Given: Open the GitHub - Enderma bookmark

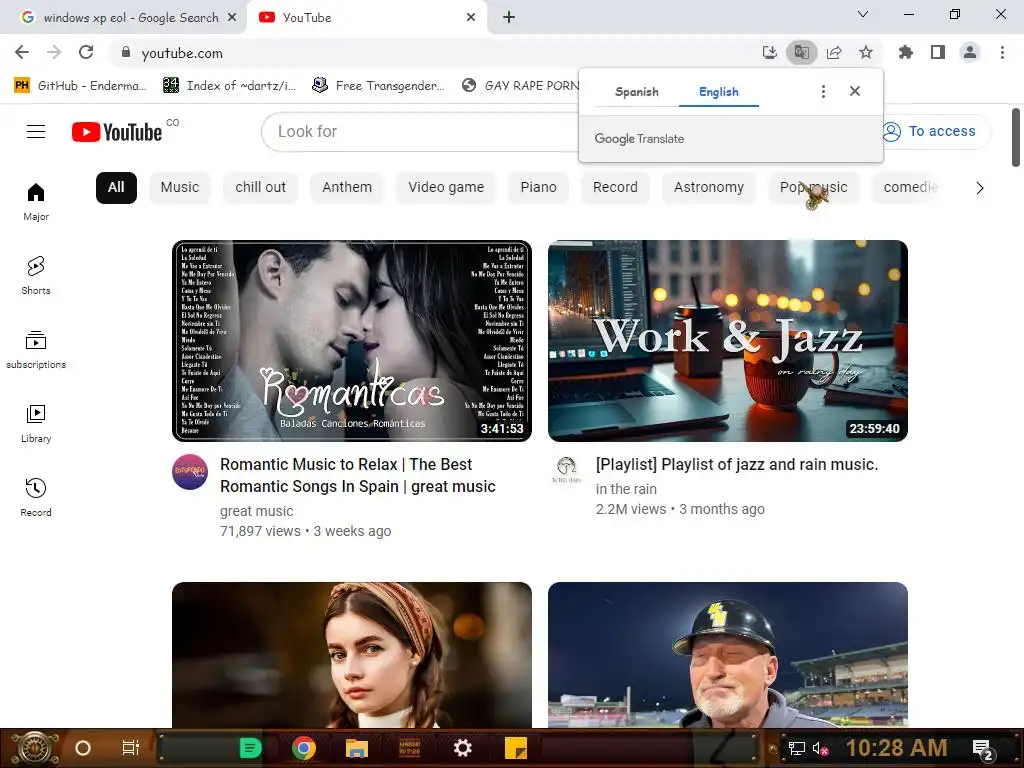Looking at the screenshot, I should point(80,86).
